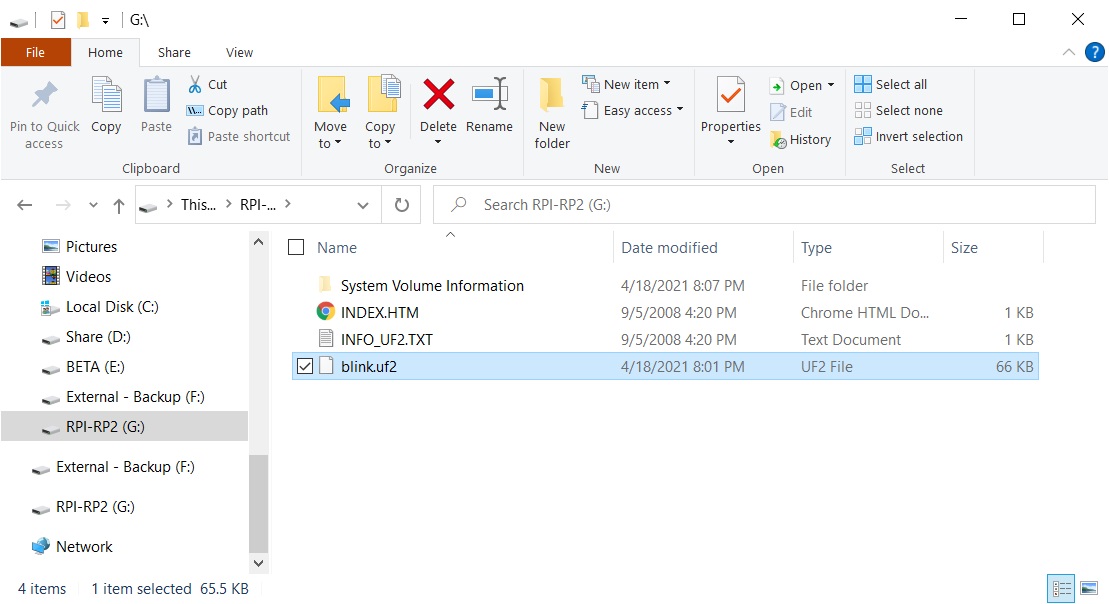This screenshot has height=604, width=1109.
Task: Click the Delete red X icon
Action: [x=438, y=95]
